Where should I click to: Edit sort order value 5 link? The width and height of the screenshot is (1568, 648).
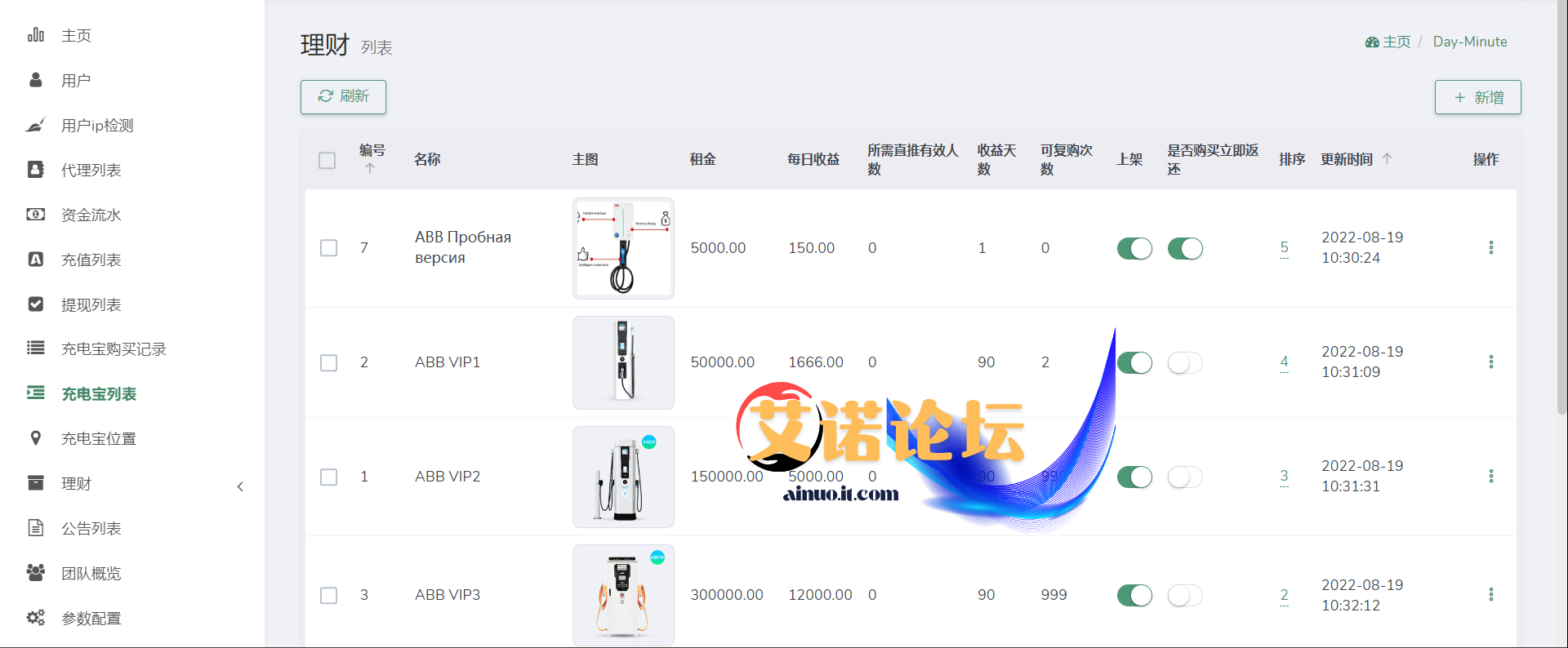(1284, 247)
